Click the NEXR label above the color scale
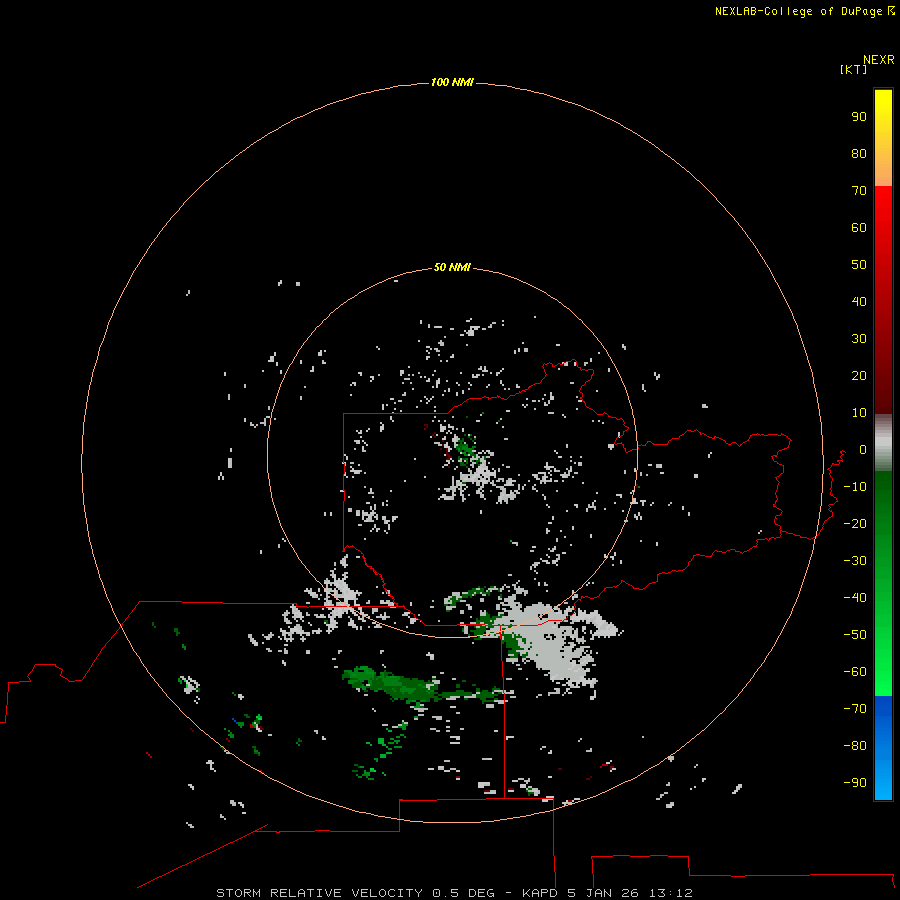 coord(879,60)
